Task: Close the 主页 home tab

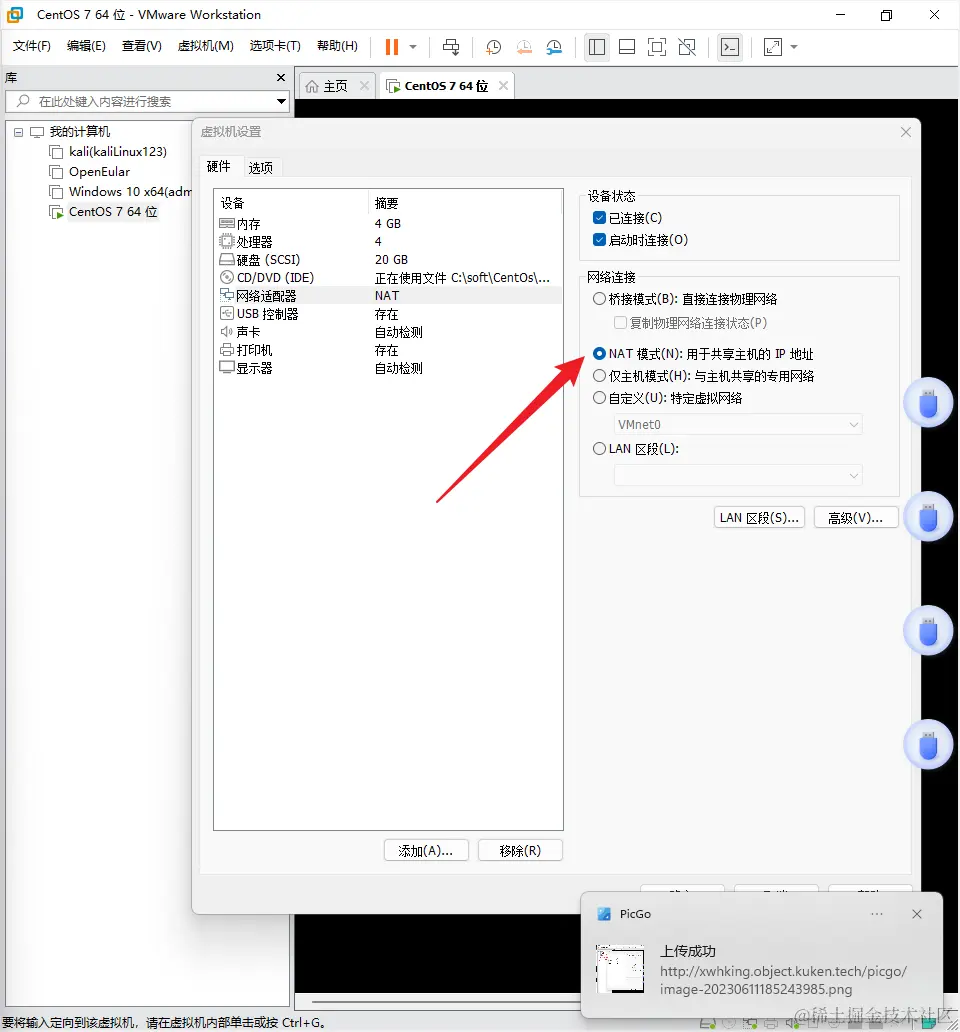Action: point(364,86)
